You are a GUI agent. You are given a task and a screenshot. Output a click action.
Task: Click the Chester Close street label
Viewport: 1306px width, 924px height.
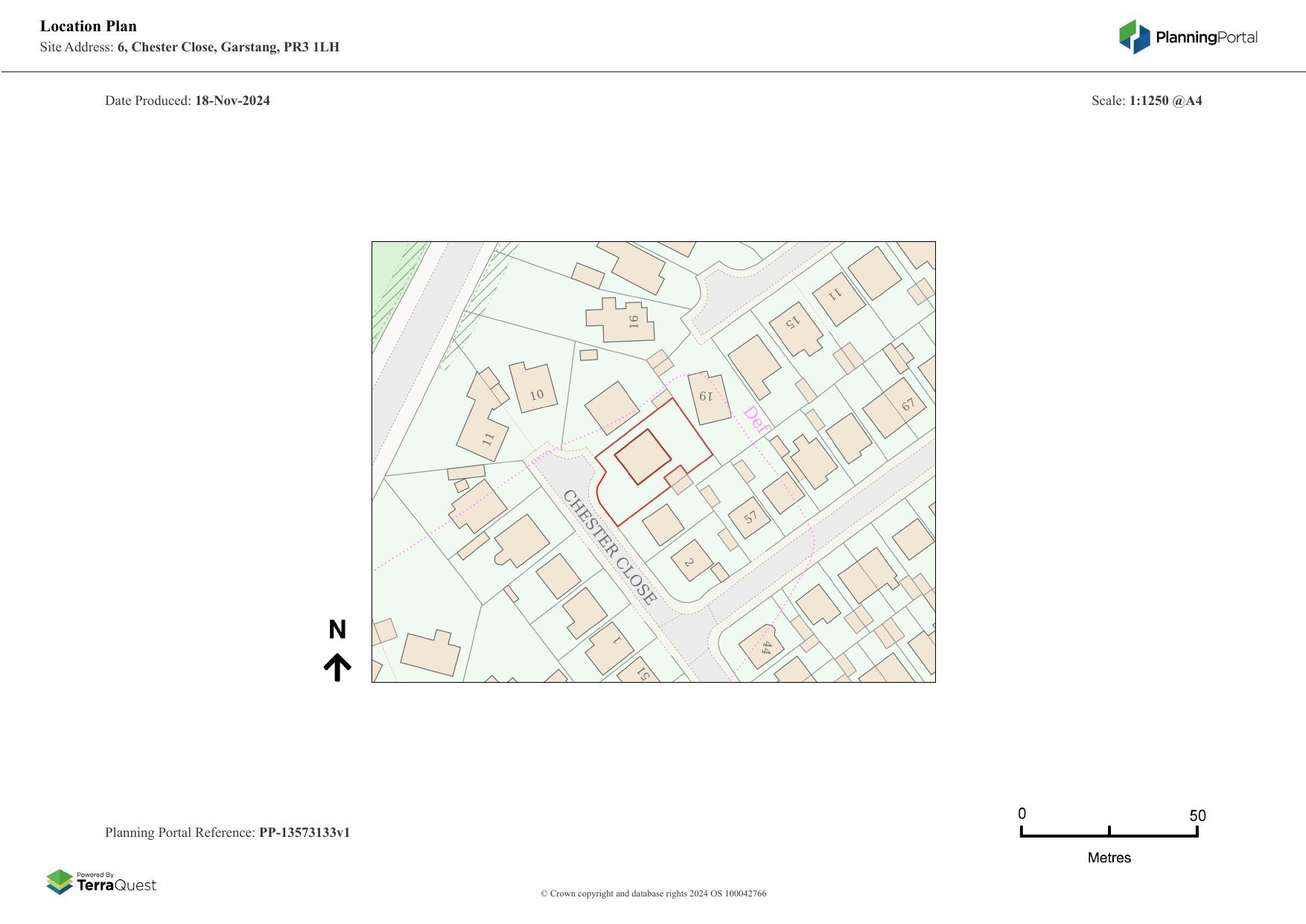click(x=610, y=547)
